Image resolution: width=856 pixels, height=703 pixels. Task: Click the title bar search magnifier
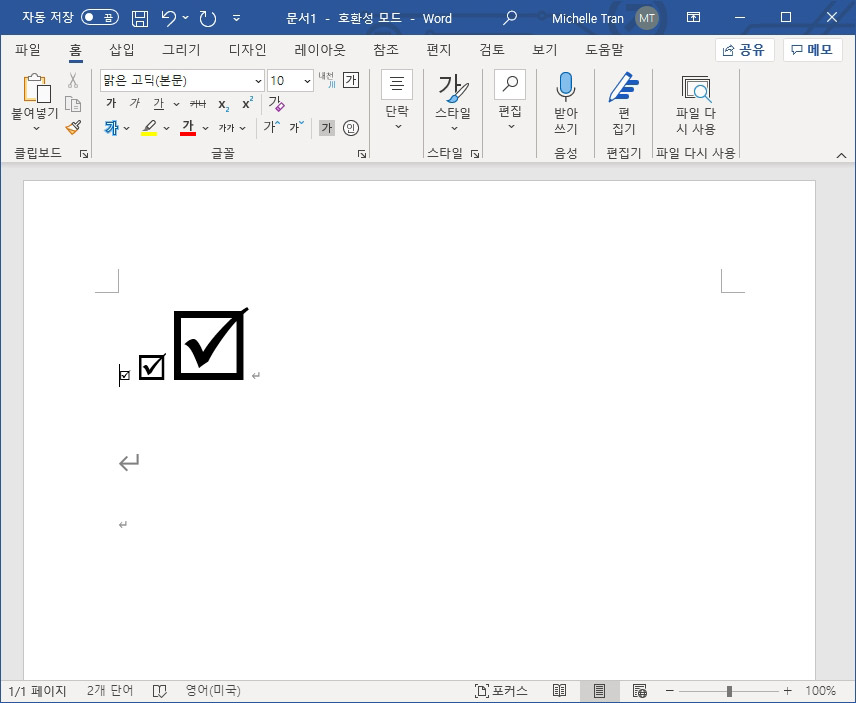[x=509, y=18]
